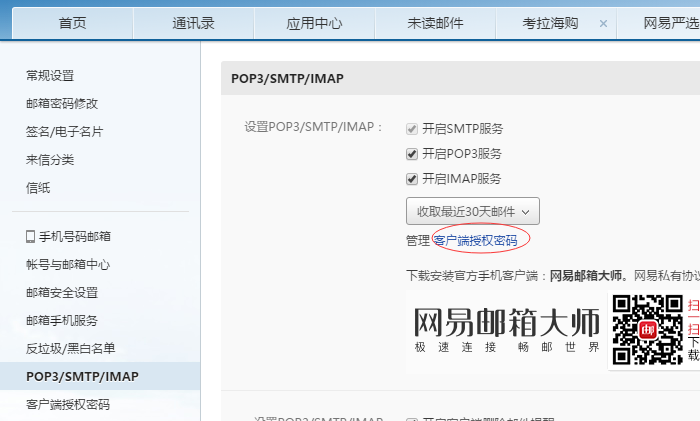Click the bold 网易邮箱大师 text
This screenshot has height=421, width=700.
[586, 275]
